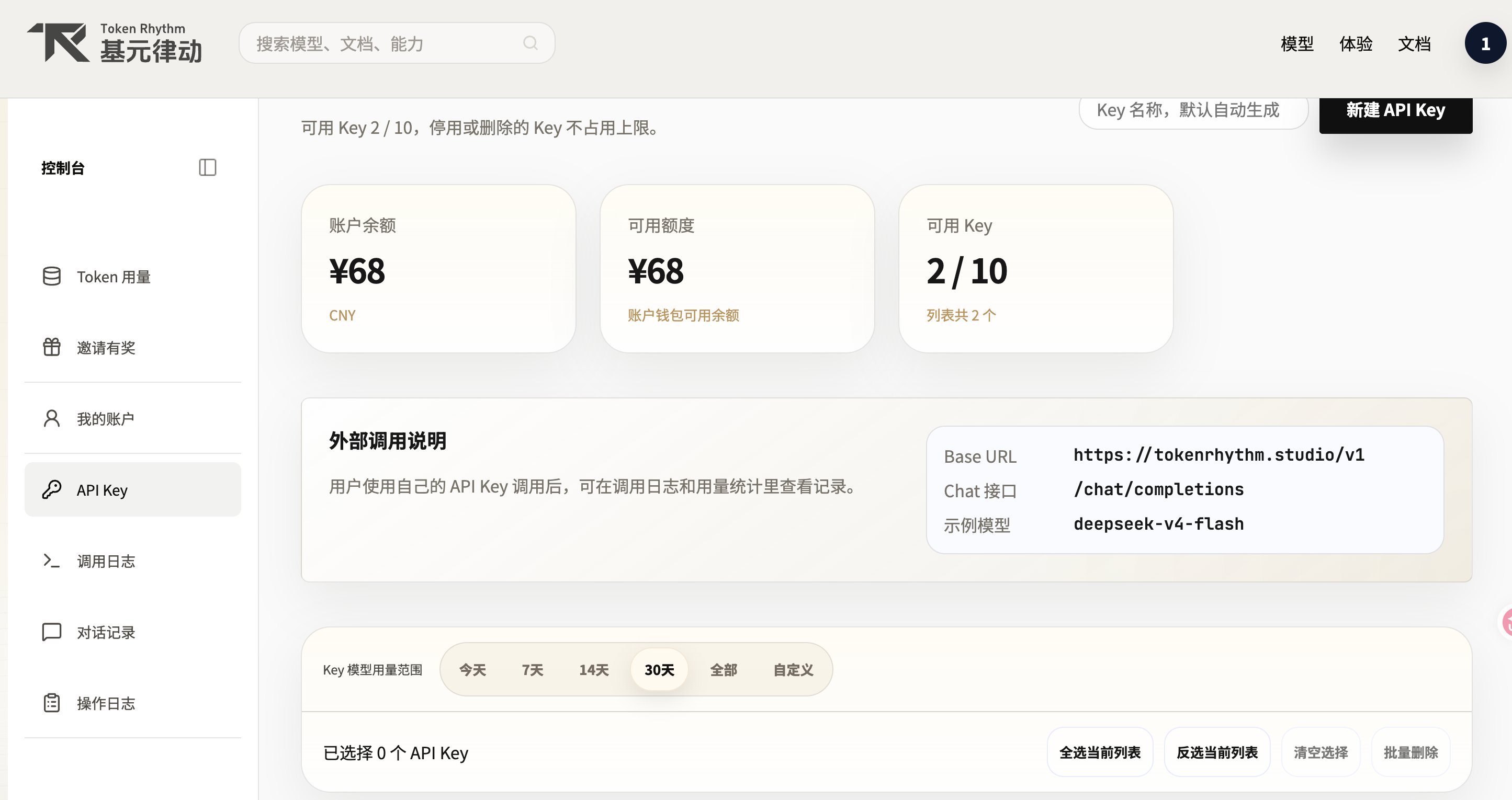Image resolution: width=1512 pixels, height=800 pixels.
Task: Click the Key 模型用量范围 label
Action: point(373,670)
